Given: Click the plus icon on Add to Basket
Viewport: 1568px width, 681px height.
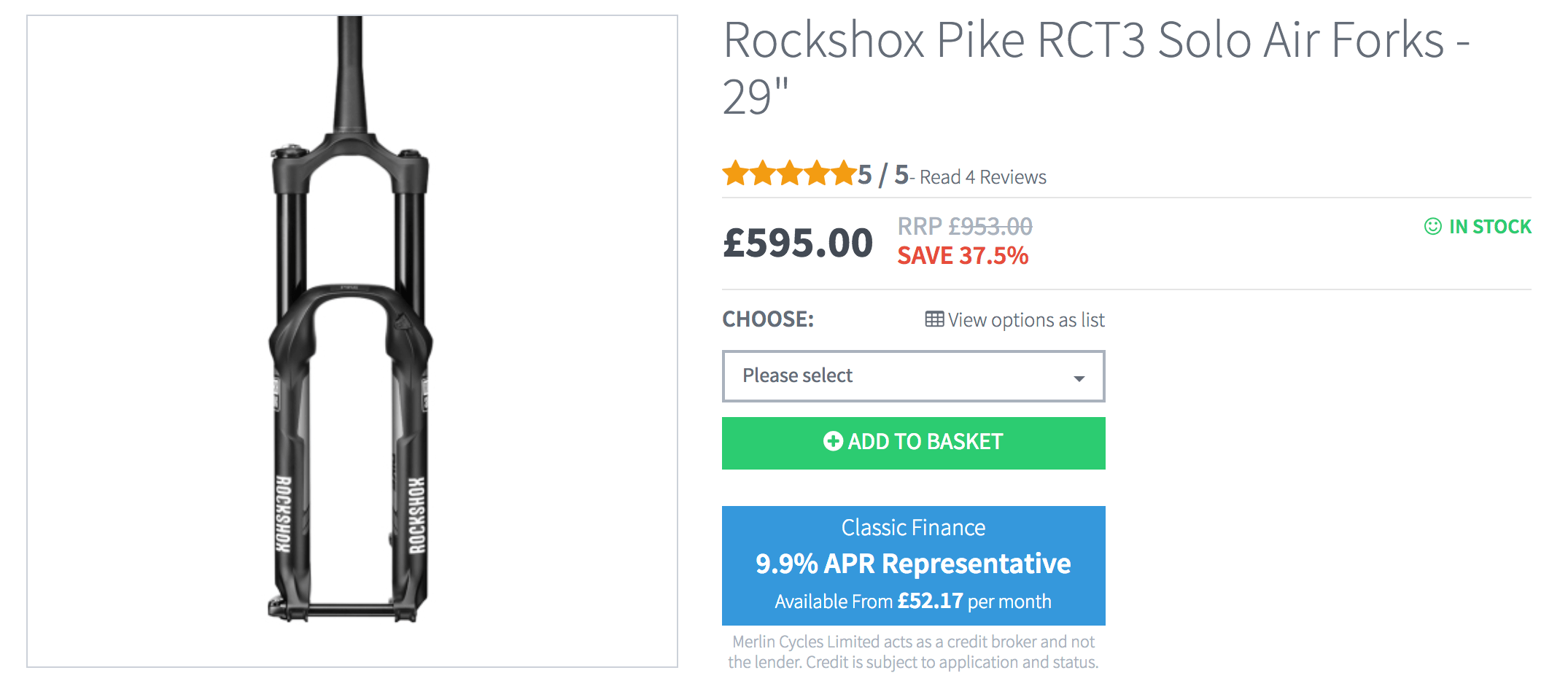Looking at the screenshot, I should pyautogui.click(x=833, y=441).
